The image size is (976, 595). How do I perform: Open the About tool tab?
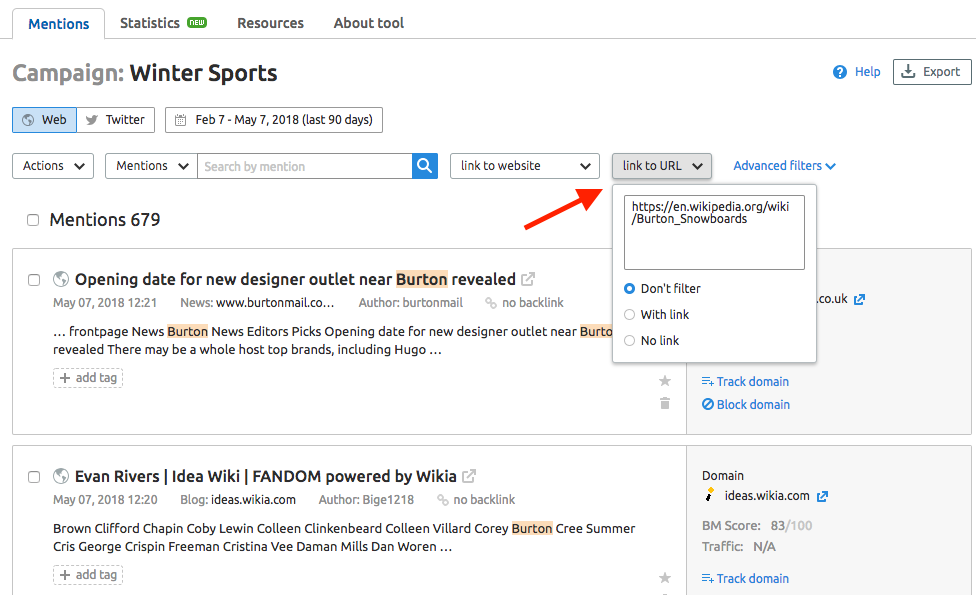click(x=368, y=23)
